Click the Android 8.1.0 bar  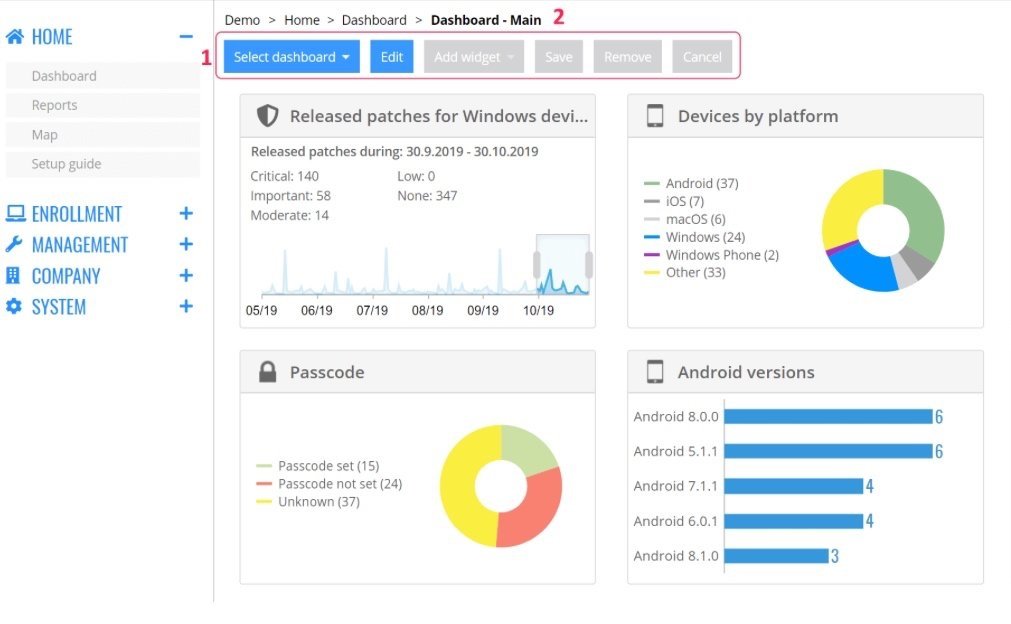point(776,555)
